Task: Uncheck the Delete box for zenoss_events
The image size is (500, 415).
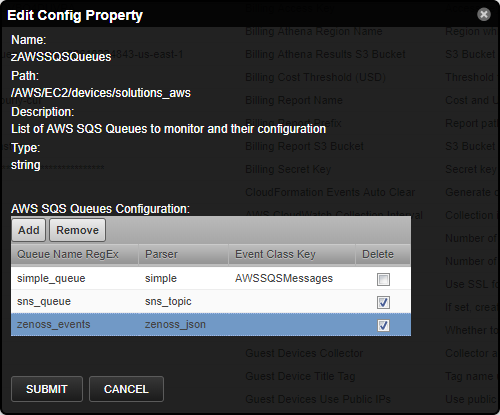Action: 383,325
